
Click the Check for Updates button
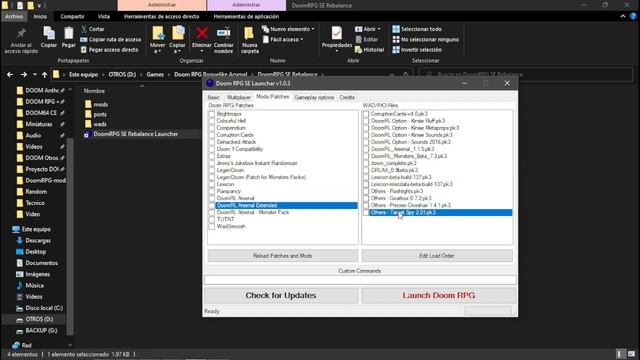(x=281, y=296)
